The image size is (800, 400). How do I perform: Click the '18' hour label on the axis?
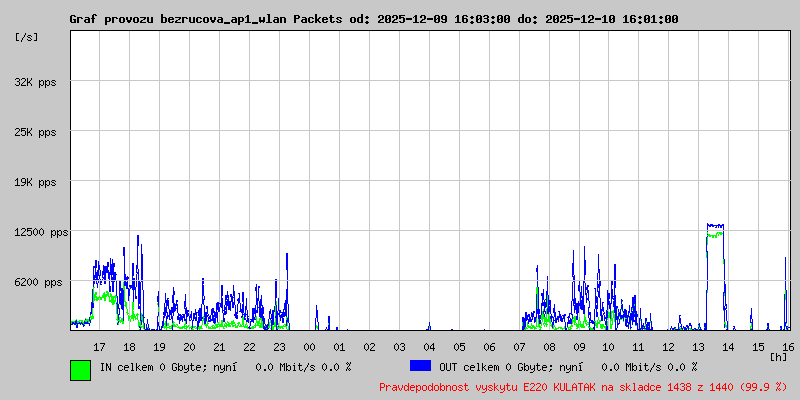coord(130,347)
